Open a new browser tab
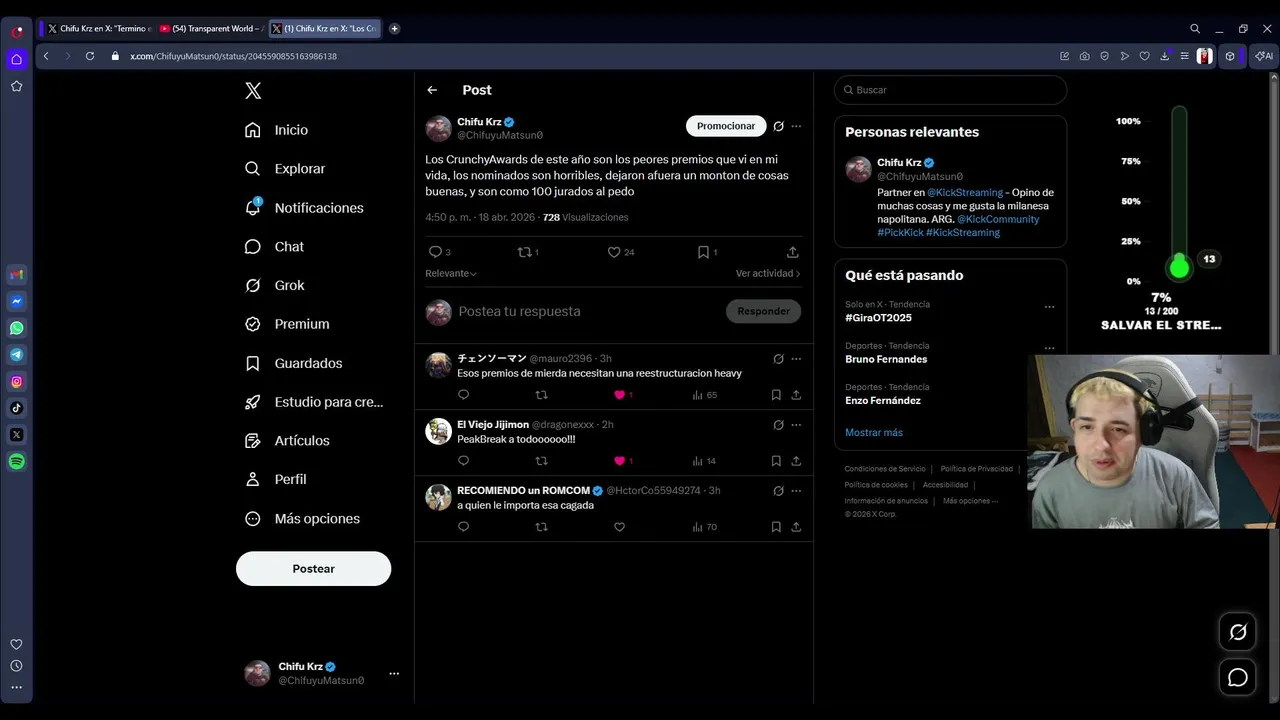This screenshot has width=1280, height=720. [x=394, y=29]
